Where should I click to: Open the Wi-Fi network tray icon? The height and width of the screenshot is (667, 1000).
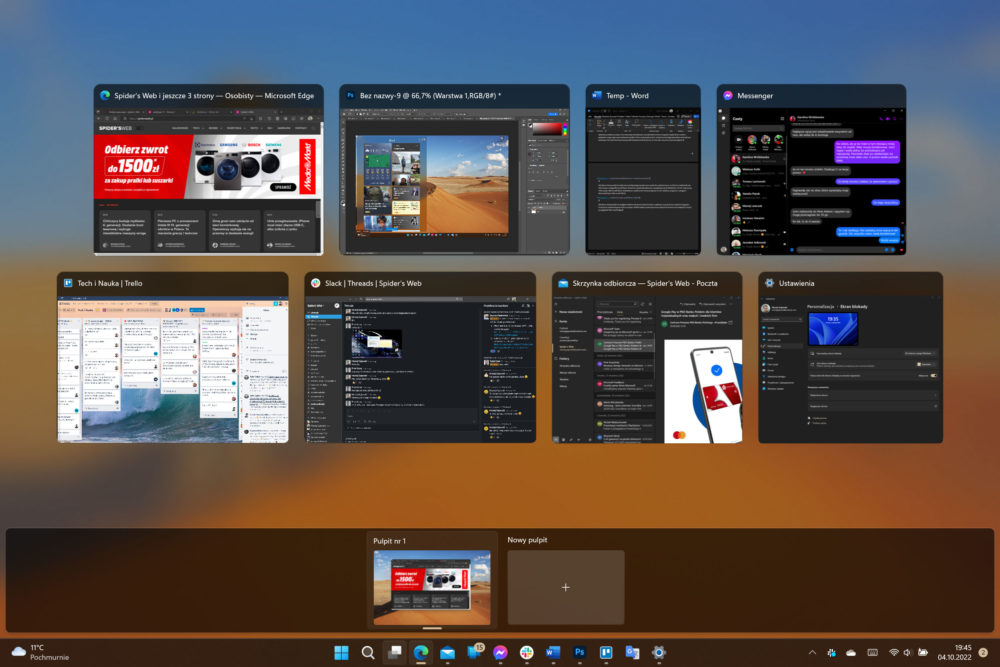pyautogui.click(x=893, y=652)
